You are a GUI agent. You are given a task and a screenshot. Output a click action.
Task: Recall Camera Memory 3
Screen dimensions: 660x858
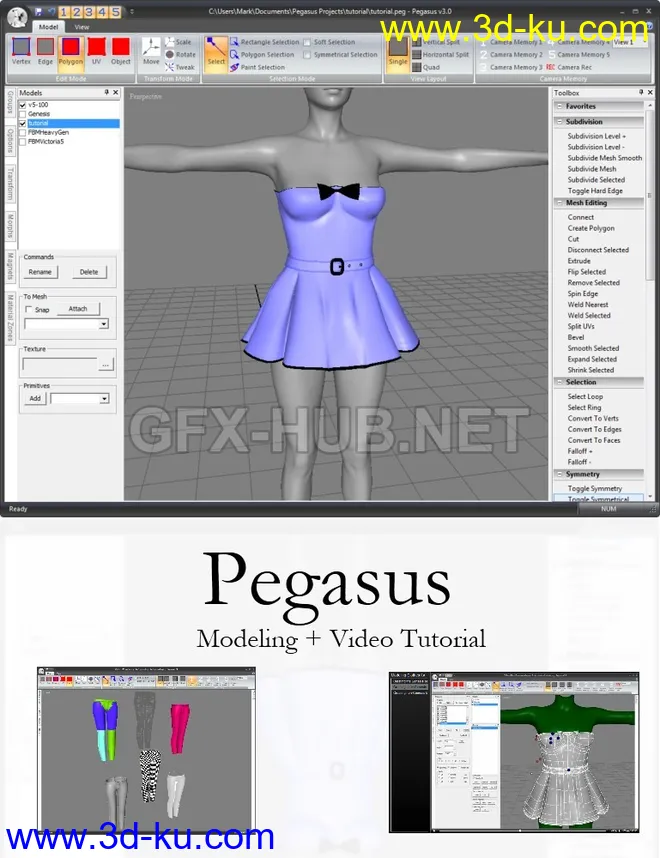click(x=511, y=67)
